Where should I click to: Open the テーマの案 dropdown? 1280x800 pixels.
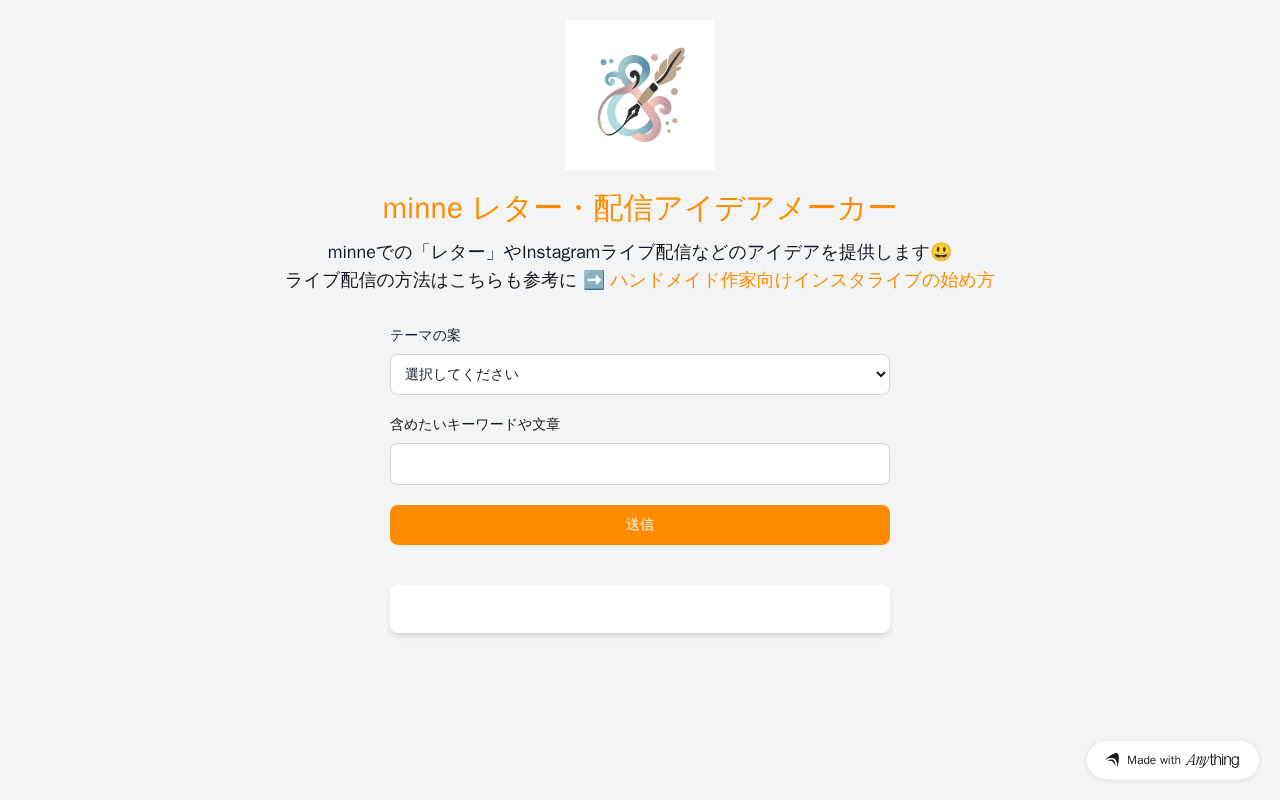(640, 374)
